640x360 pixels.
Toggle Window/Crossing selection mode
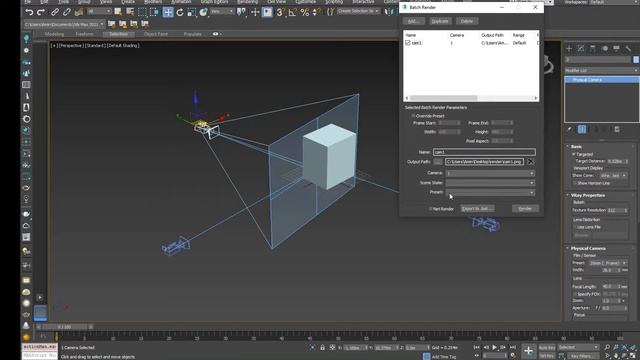(x=154, y=12)
